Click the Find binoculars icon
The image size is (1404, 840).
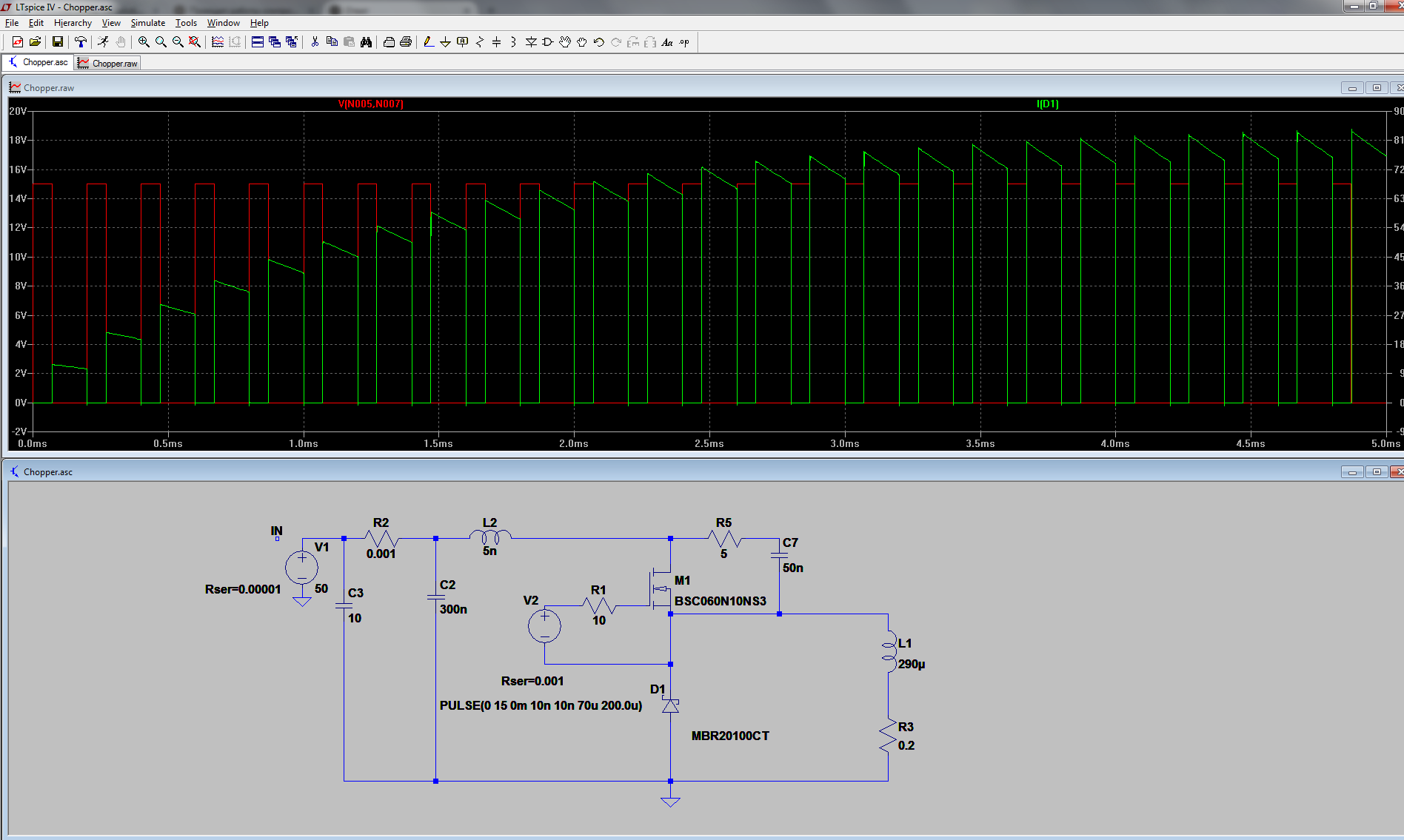click(366, 42)
